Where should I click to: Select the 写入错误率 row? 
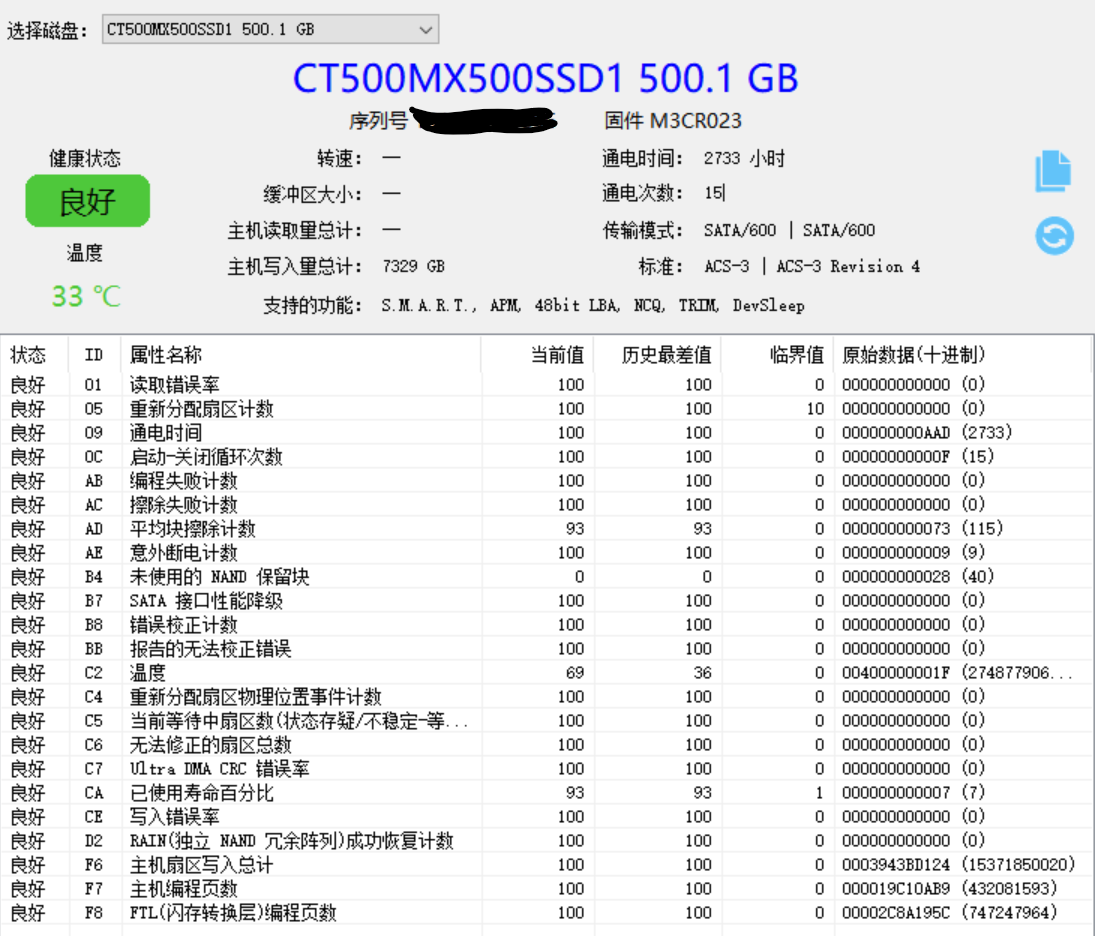[545, 817]
